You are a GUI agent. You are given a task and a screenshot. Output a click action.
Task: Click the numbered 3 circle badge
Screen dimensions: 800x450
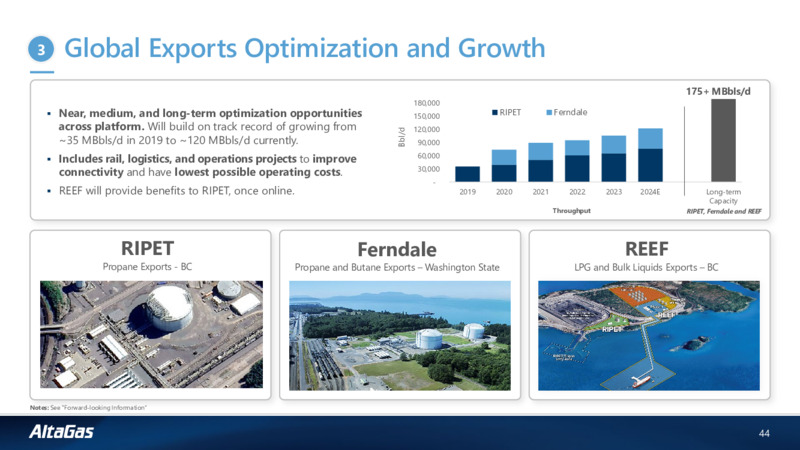(41, 49)
